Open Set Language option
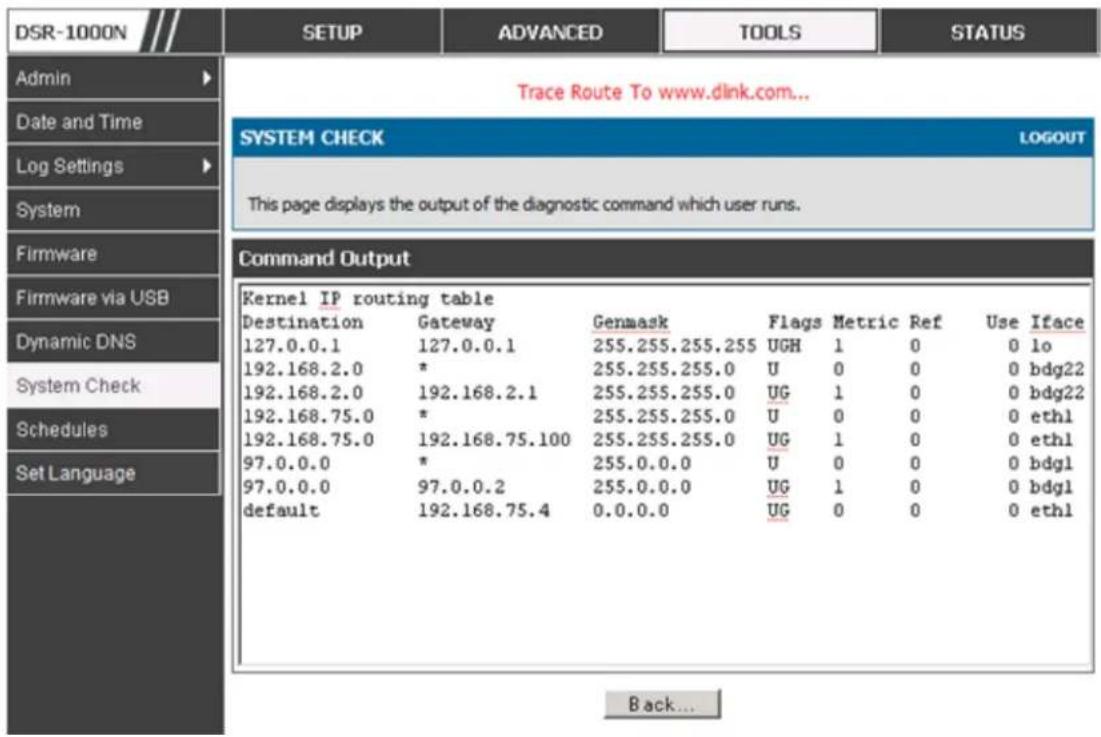 [x=114, y=473]
